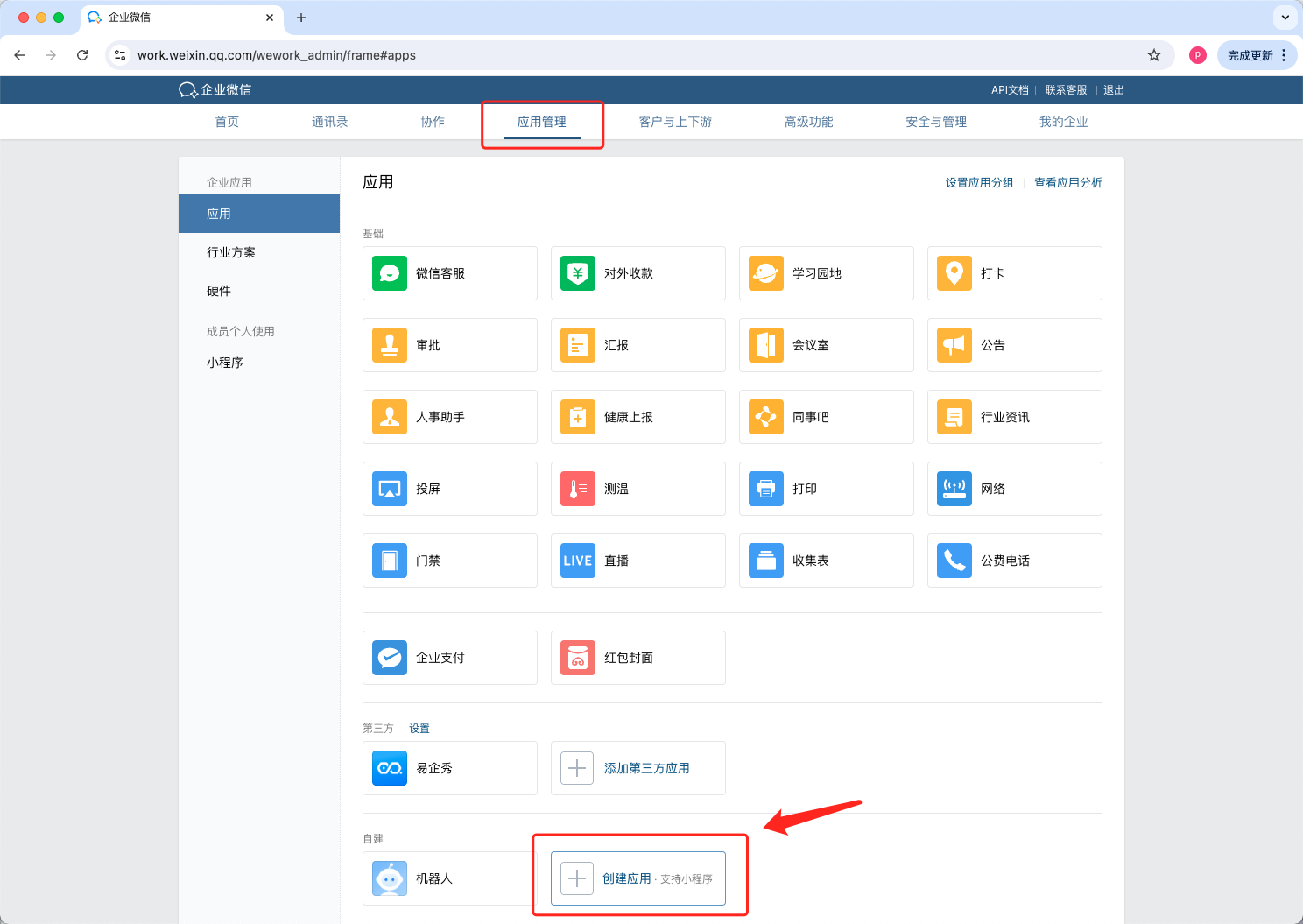The image size is (1303, 924).
Task: Click plus icon for 添加第三方应用
Action: point(577,768)
